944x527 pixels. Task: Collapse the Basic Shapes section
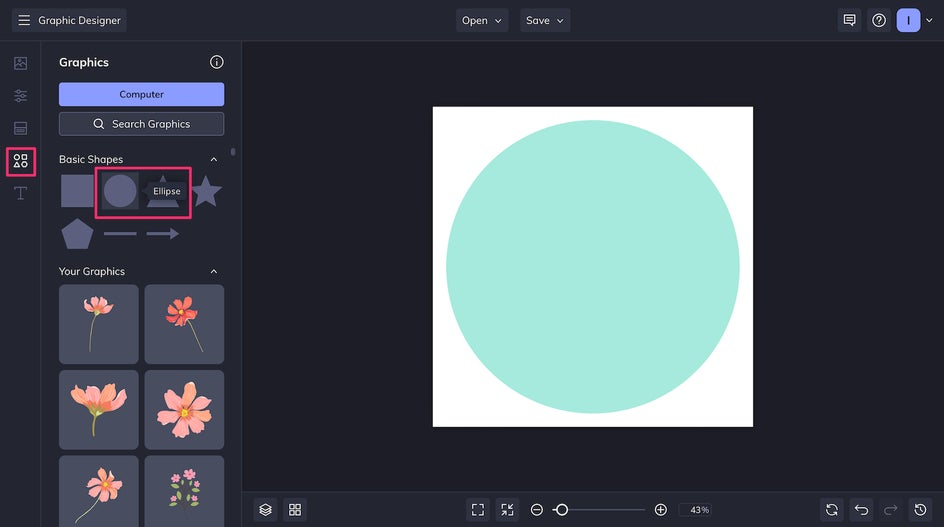[x=214, y=160]
